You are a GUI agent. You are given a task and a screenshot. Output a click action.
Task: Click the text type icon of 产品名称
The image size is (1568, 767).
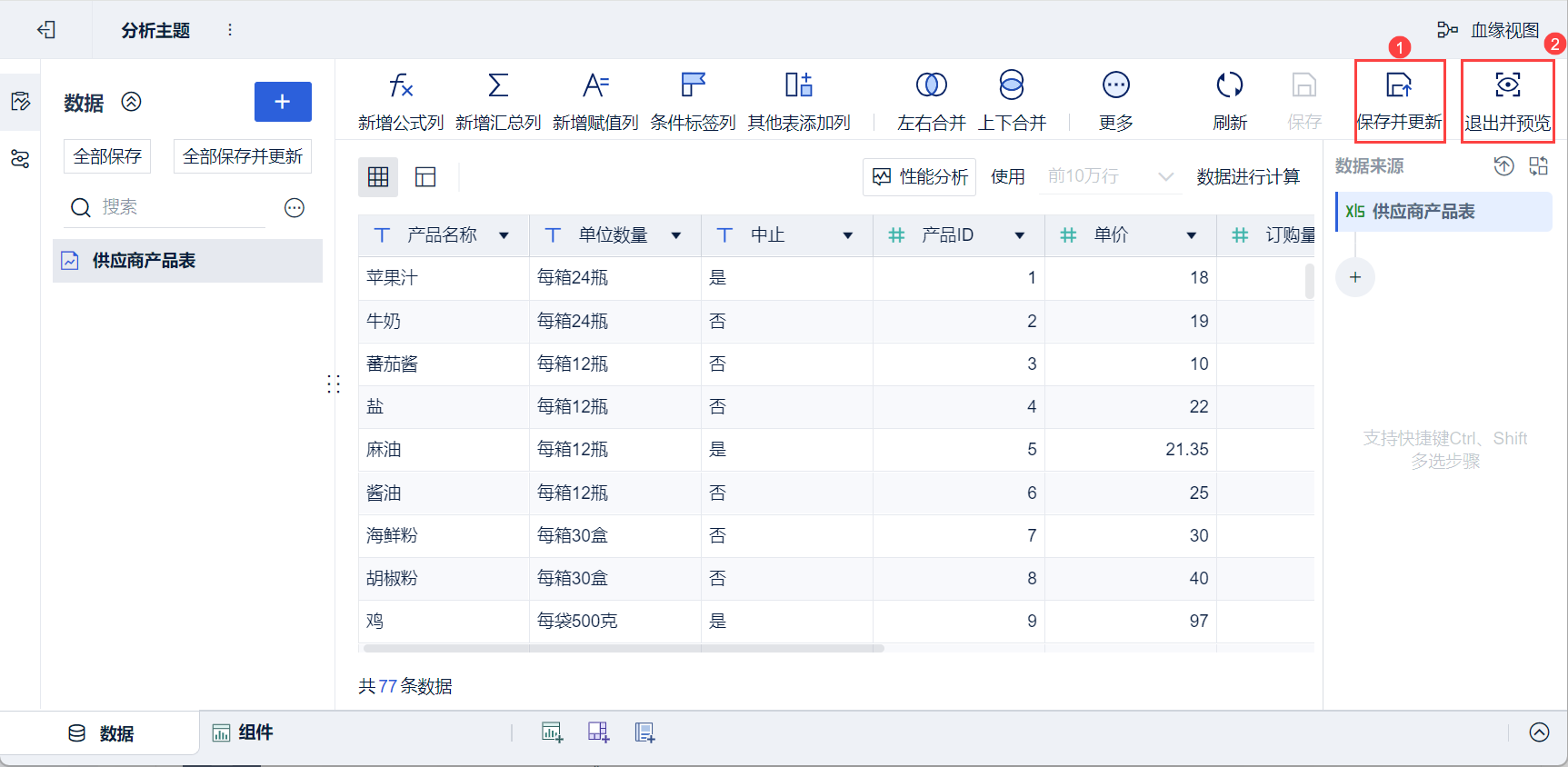tap(382, 236)
